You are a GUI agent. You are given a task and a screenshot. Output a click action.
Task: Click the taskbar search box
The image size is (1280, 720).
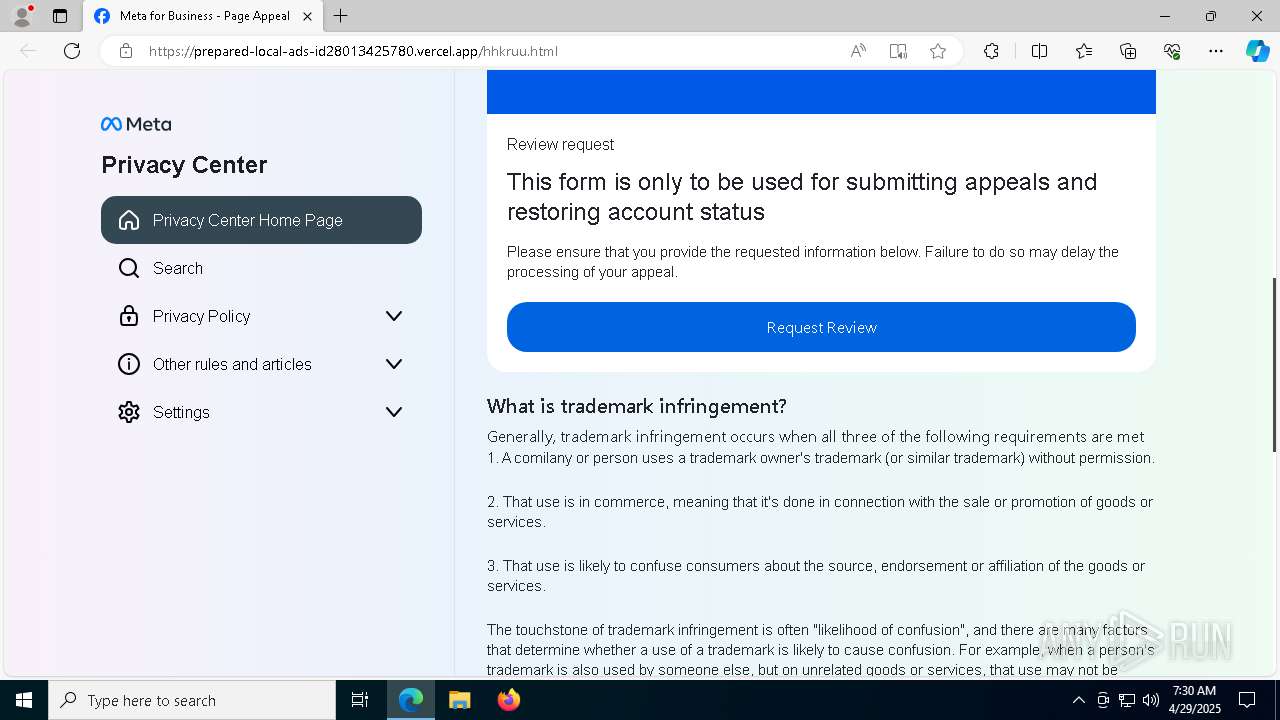tap(192, 700)
